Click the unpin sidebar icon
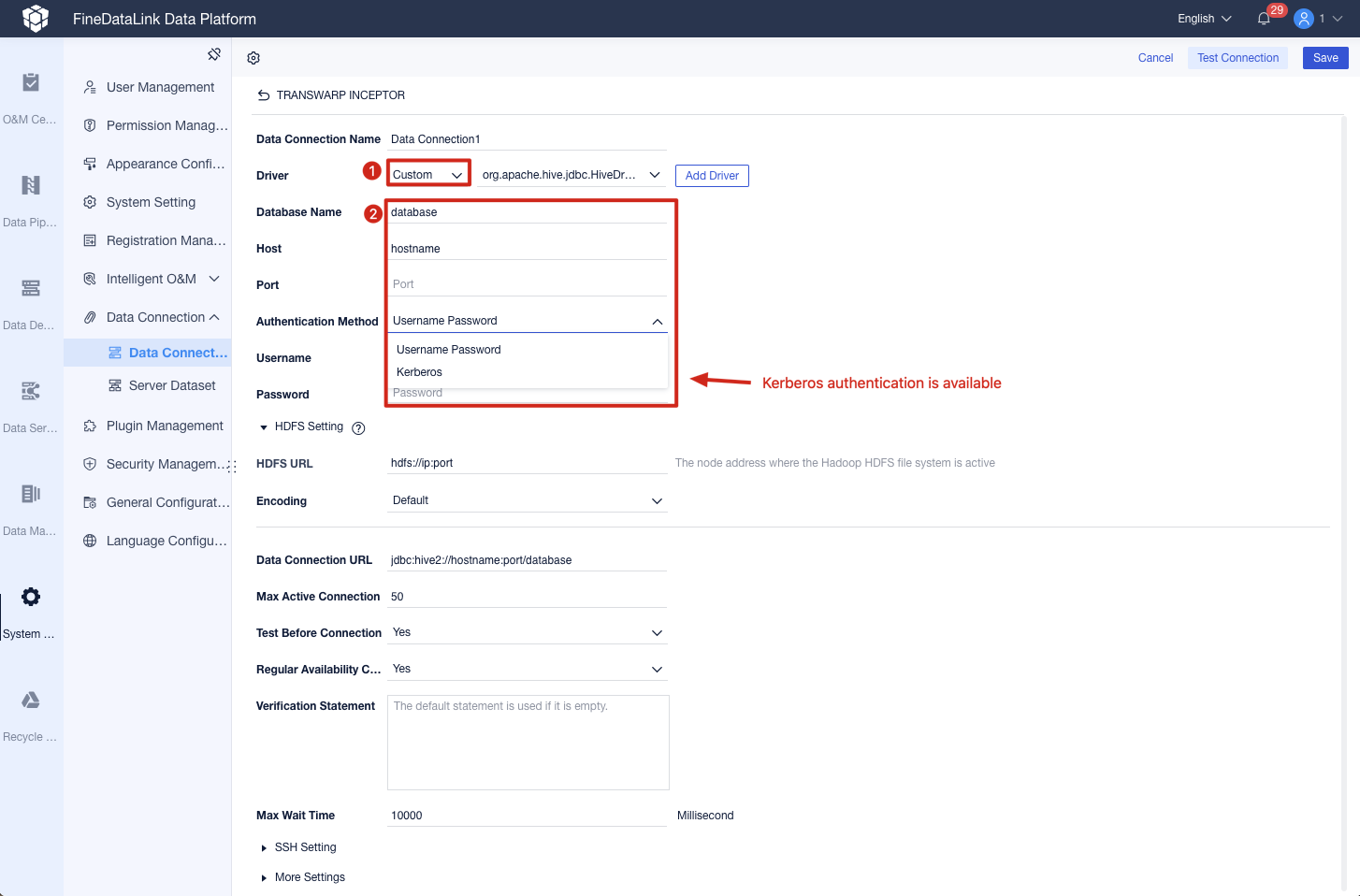This screenshot has width=1360, height=896. click(213, 54)
